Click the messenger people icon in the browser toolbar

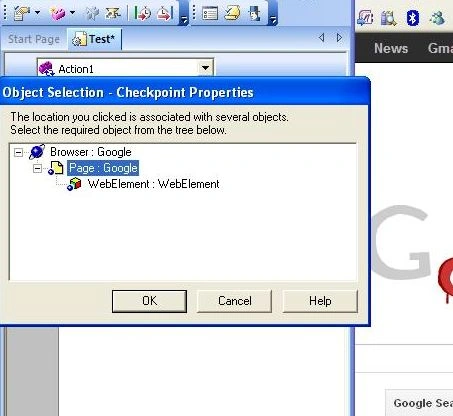pos(437,18)
